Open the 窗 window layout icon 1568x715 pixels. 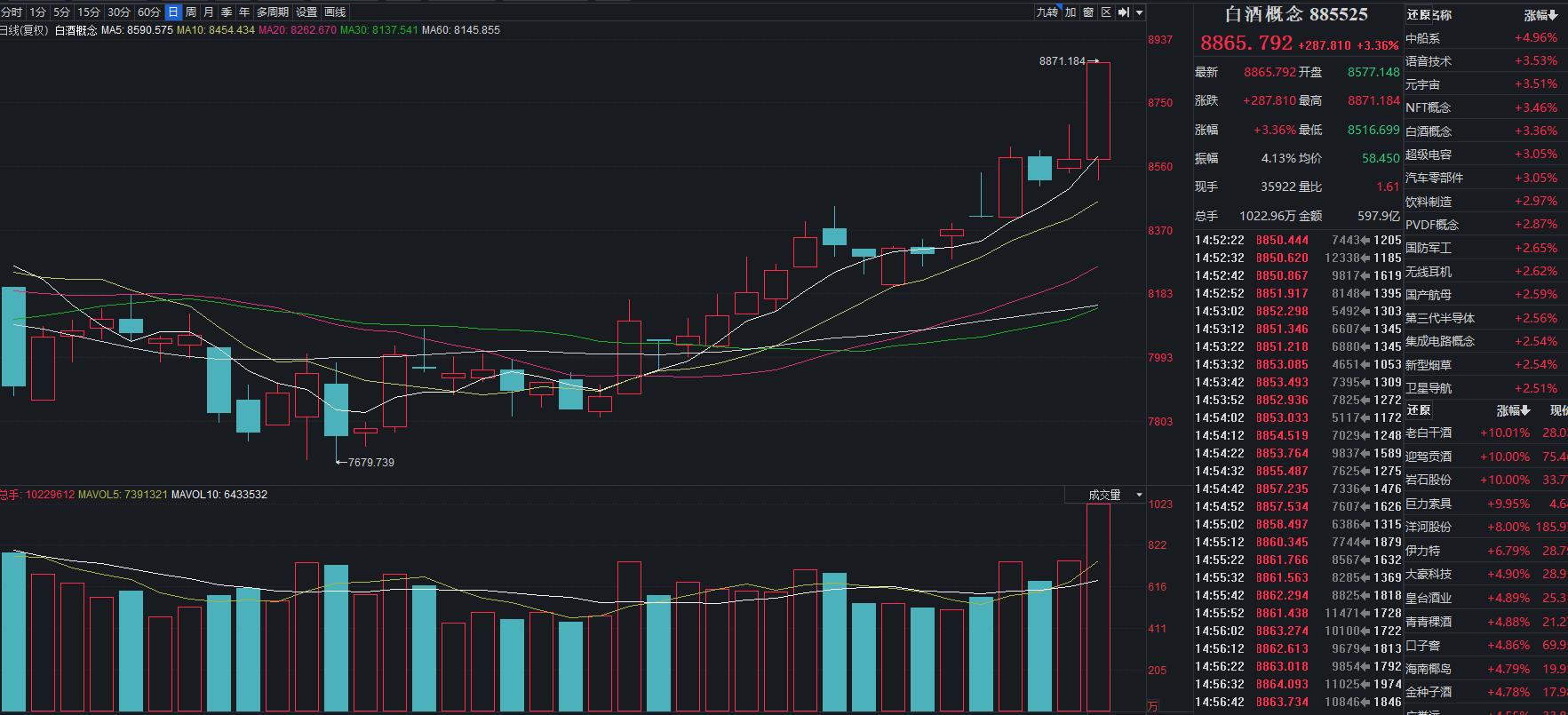pos(1088,12)
